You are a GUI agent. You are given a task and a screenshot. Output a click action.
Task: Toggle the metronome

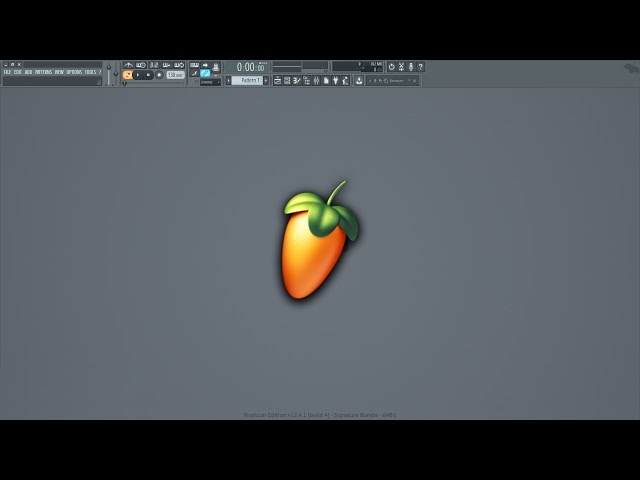click(x=128, y=65)
